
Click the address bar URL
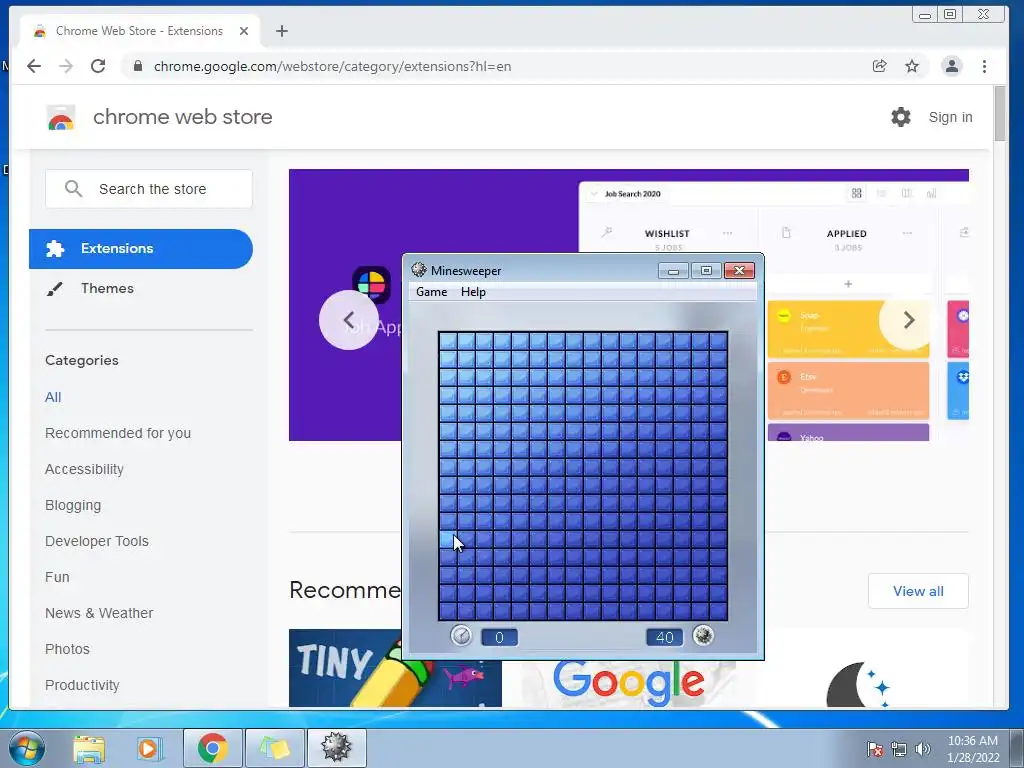332,66
